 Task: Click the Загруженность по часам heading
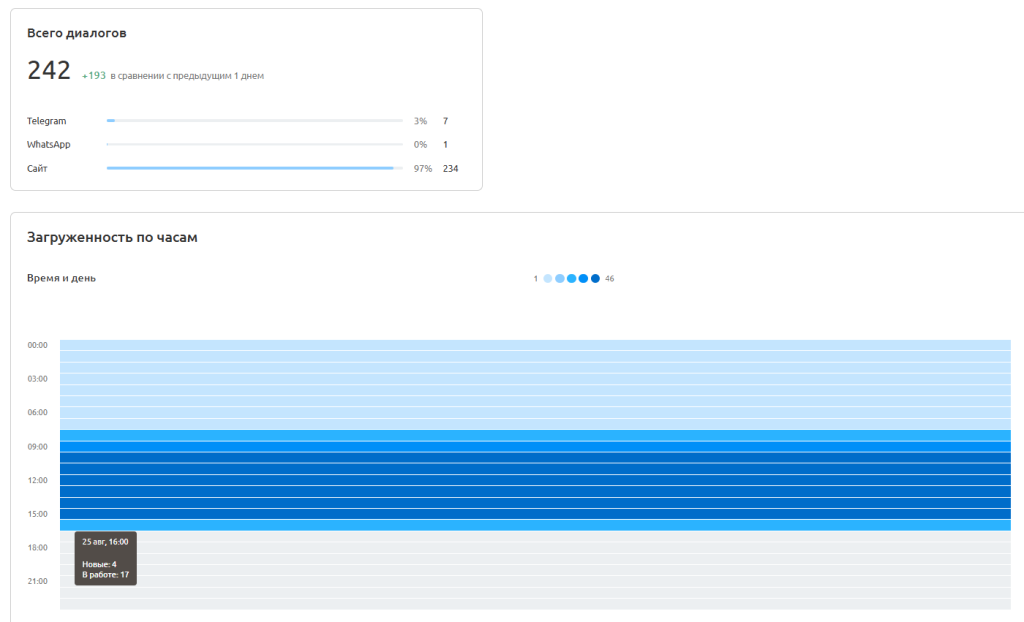click(x=112, y=238)
